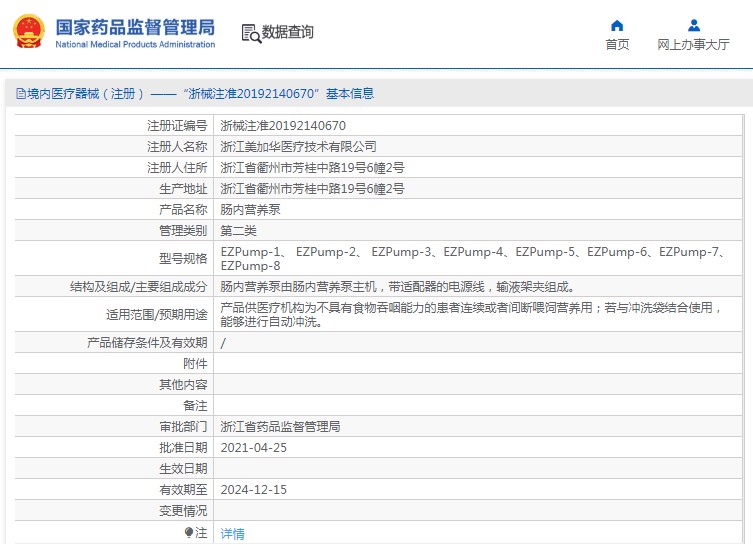Click the bulb icon beside 注
The image size is (753, 544).
[188, 533]
